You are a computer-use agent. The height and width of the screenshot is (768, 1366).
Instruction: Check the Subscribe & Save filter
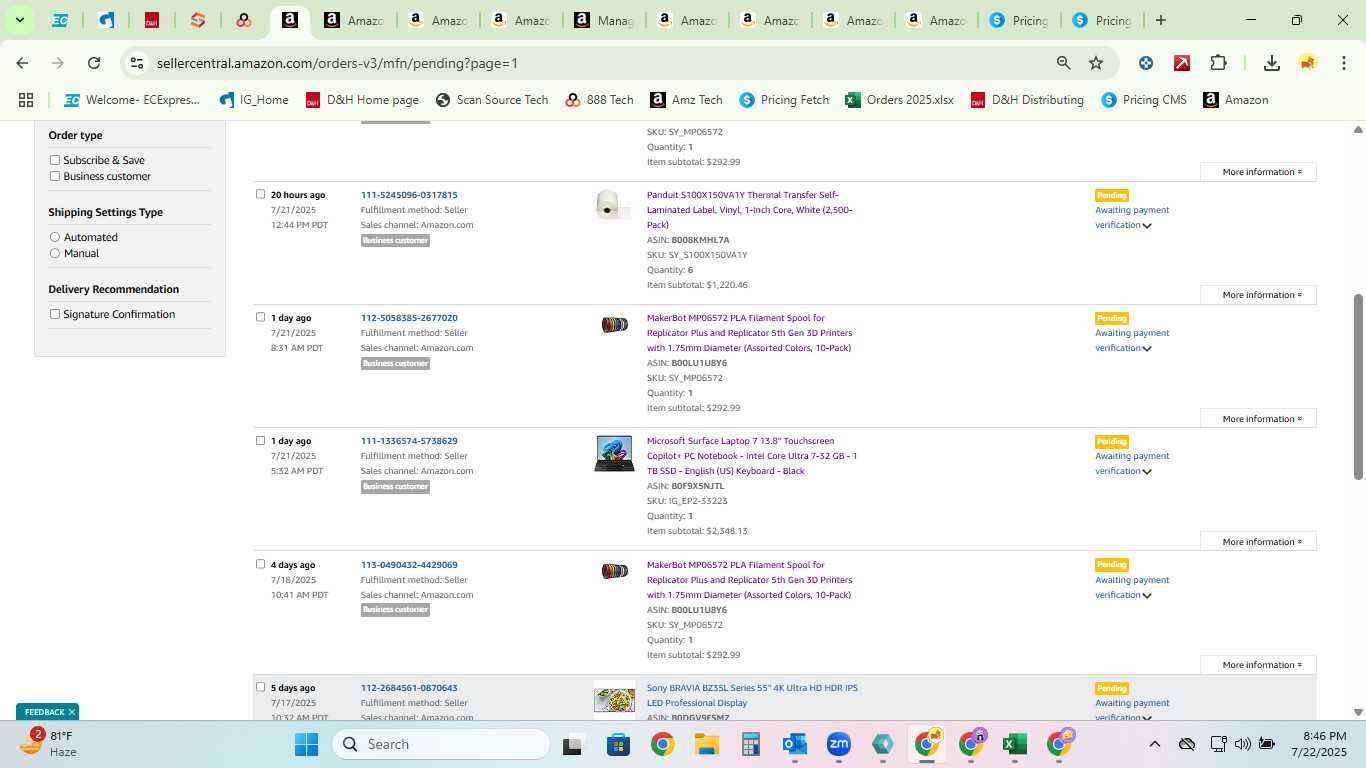click(x=55, y=160)
